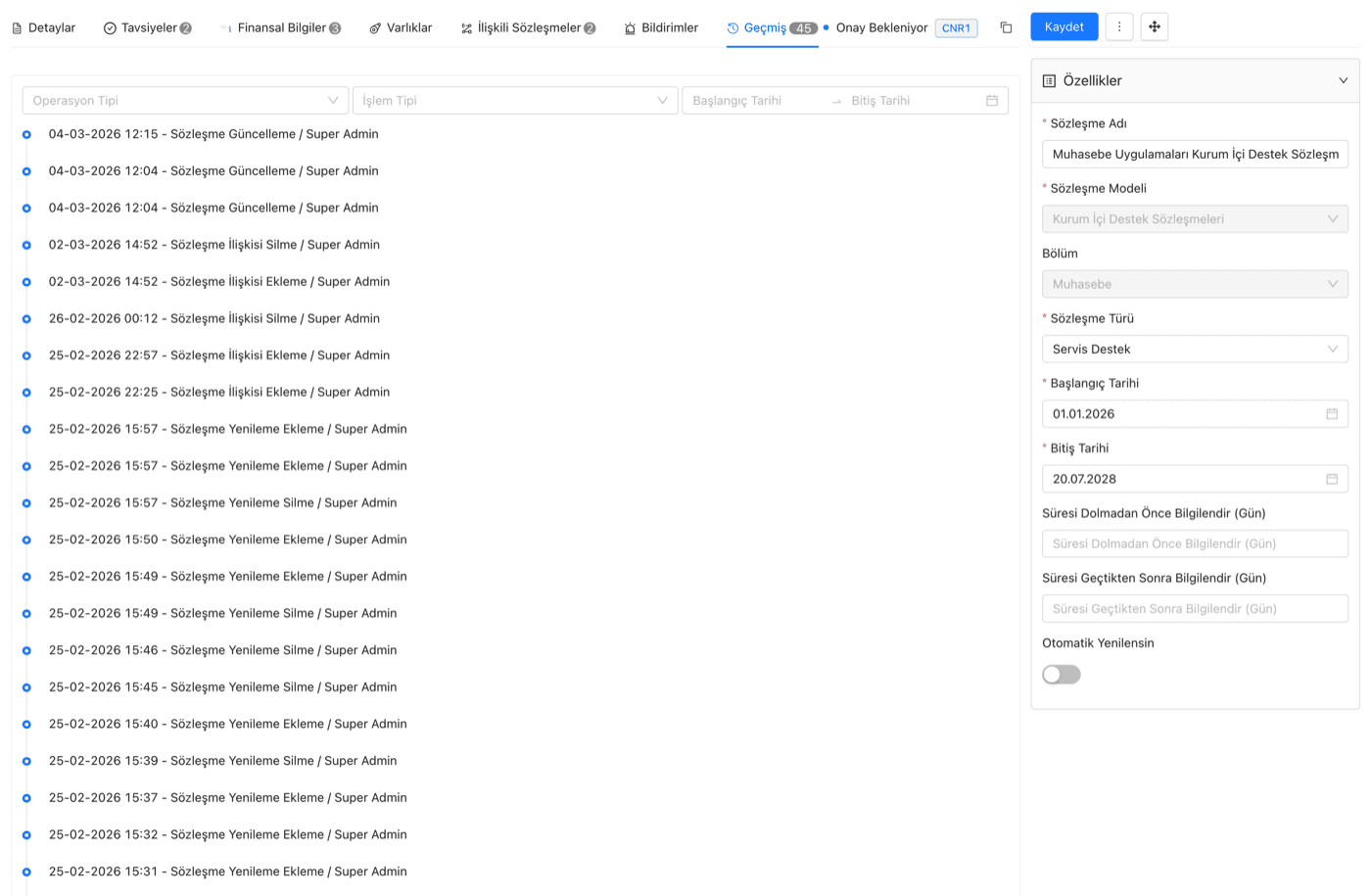This screenshot has width=1371, height=896.
Task: Click the move/drag arrows icon button
Action: [1155, 26]
